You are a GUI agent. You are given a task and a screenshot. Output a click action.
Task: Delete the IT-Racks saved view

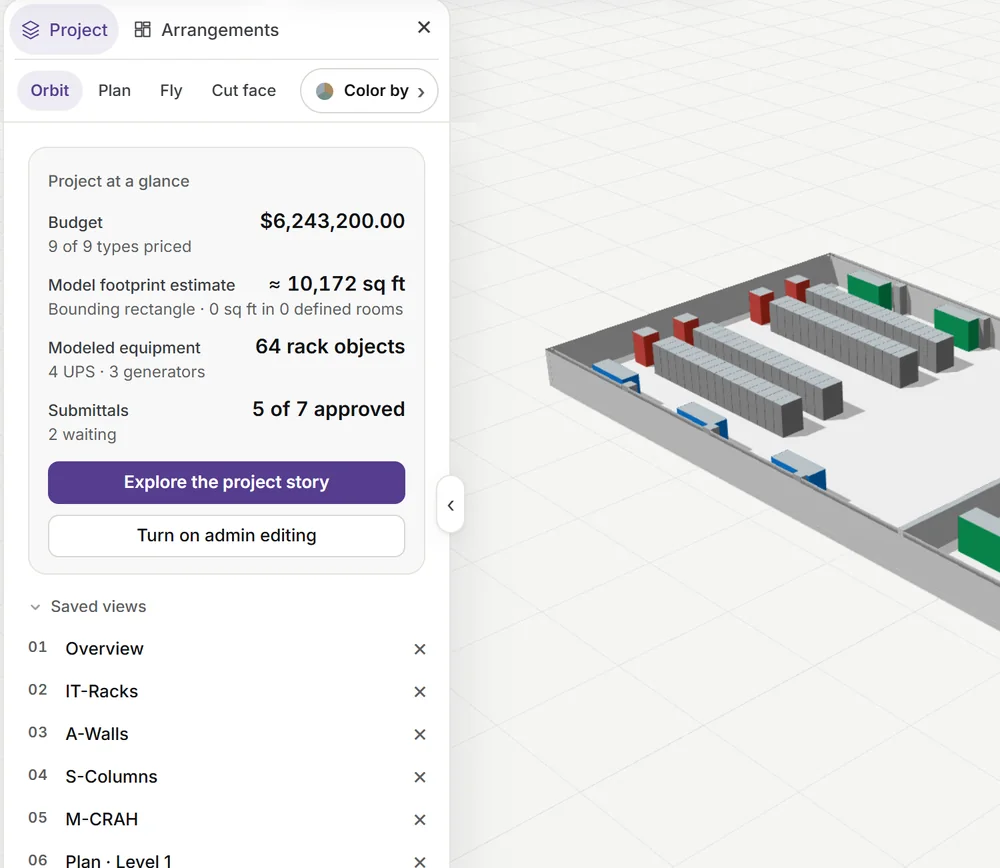[x=420, y=692]
